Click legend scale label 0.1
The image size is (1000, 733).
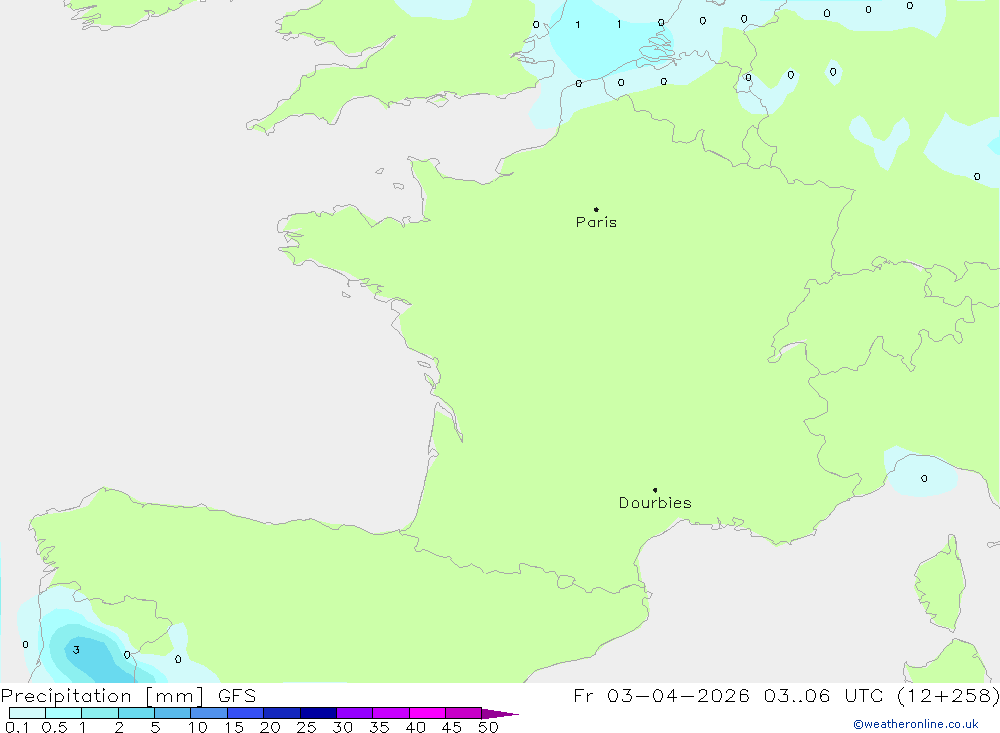(17, 727)
